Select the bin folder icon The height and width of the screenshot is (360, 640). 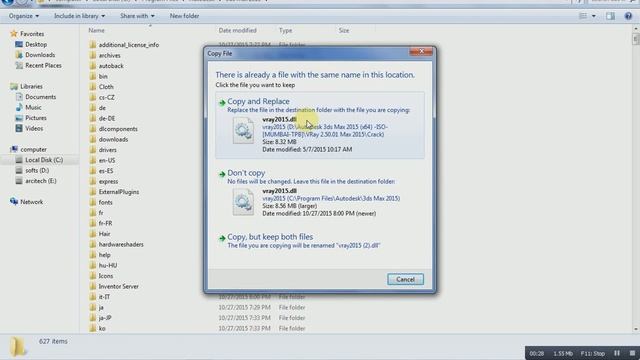point(93,76)
